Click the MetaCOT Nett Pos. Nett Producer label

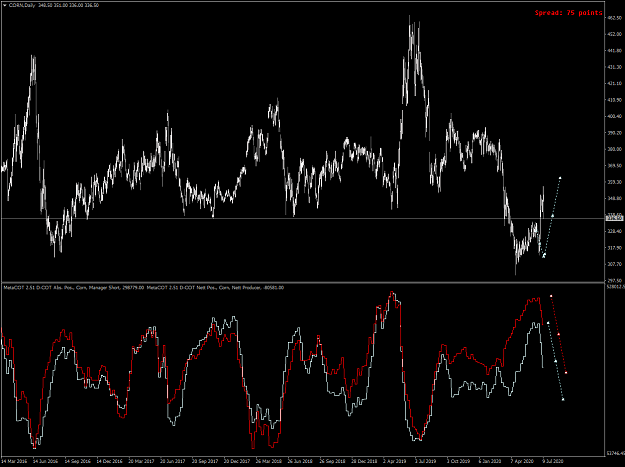click(x=215, y=287)
